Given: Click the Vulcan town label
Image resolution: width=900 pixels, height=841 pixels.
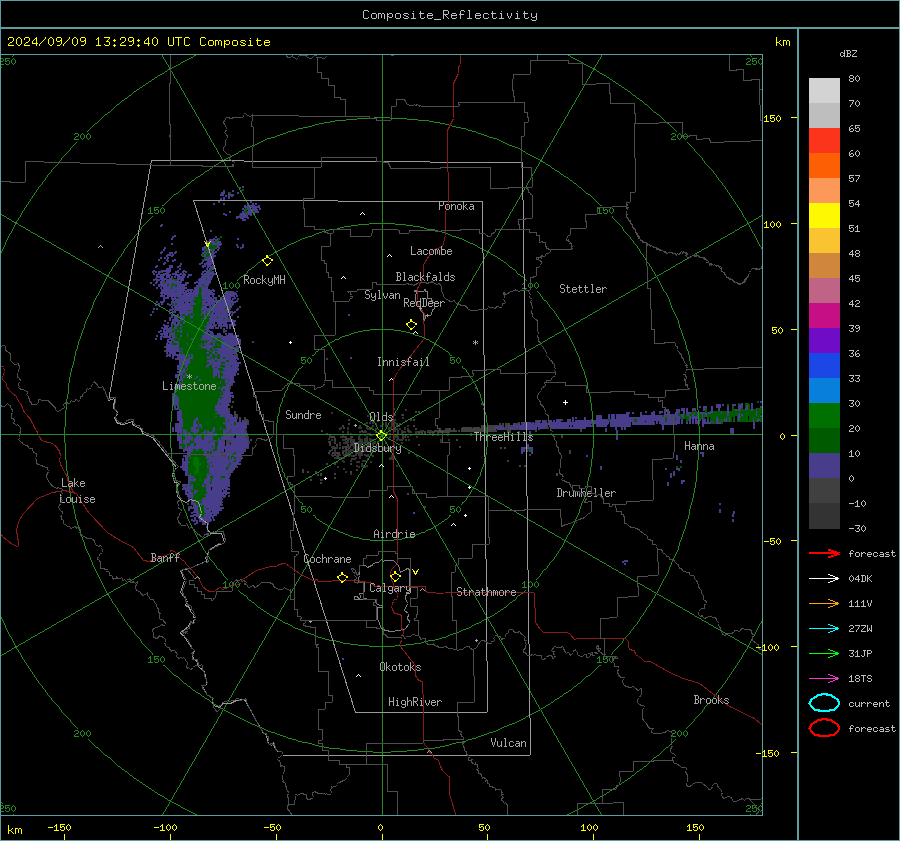Looking at the screenshot, I should (x=508, y=743).
